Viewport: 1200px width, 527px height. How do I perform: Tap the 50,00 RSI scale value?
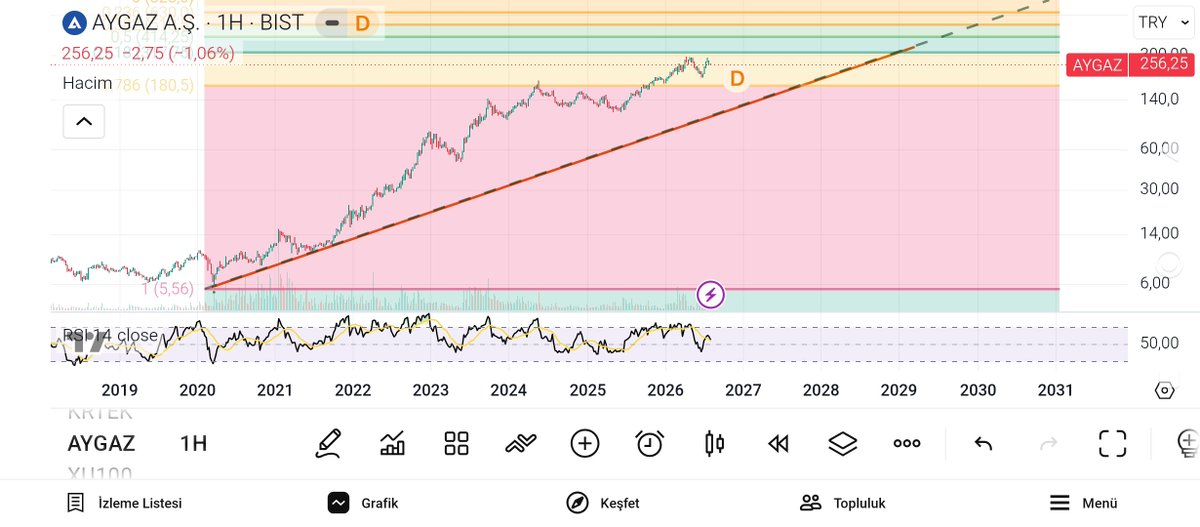click(1159, 342)
